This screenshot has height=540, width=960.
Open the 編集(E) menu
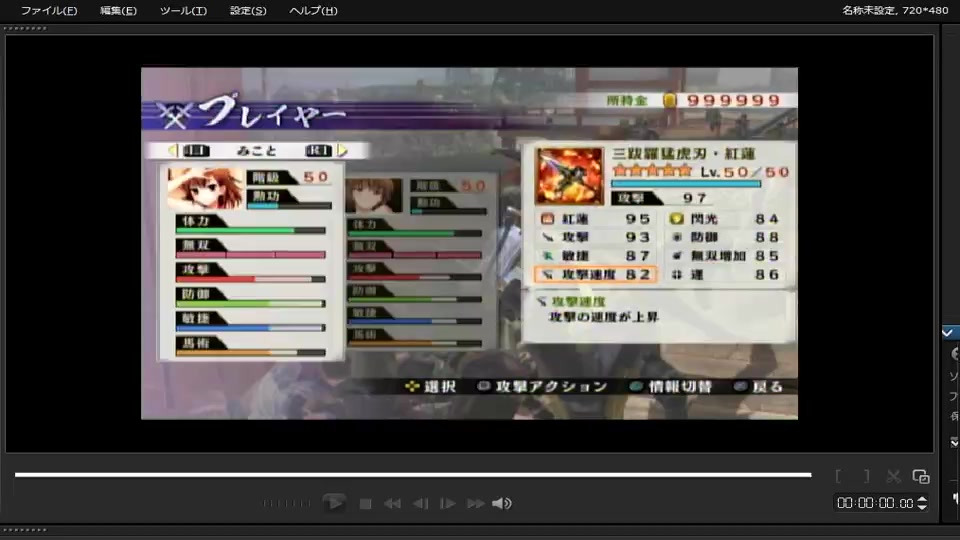[x=118, y=10]
